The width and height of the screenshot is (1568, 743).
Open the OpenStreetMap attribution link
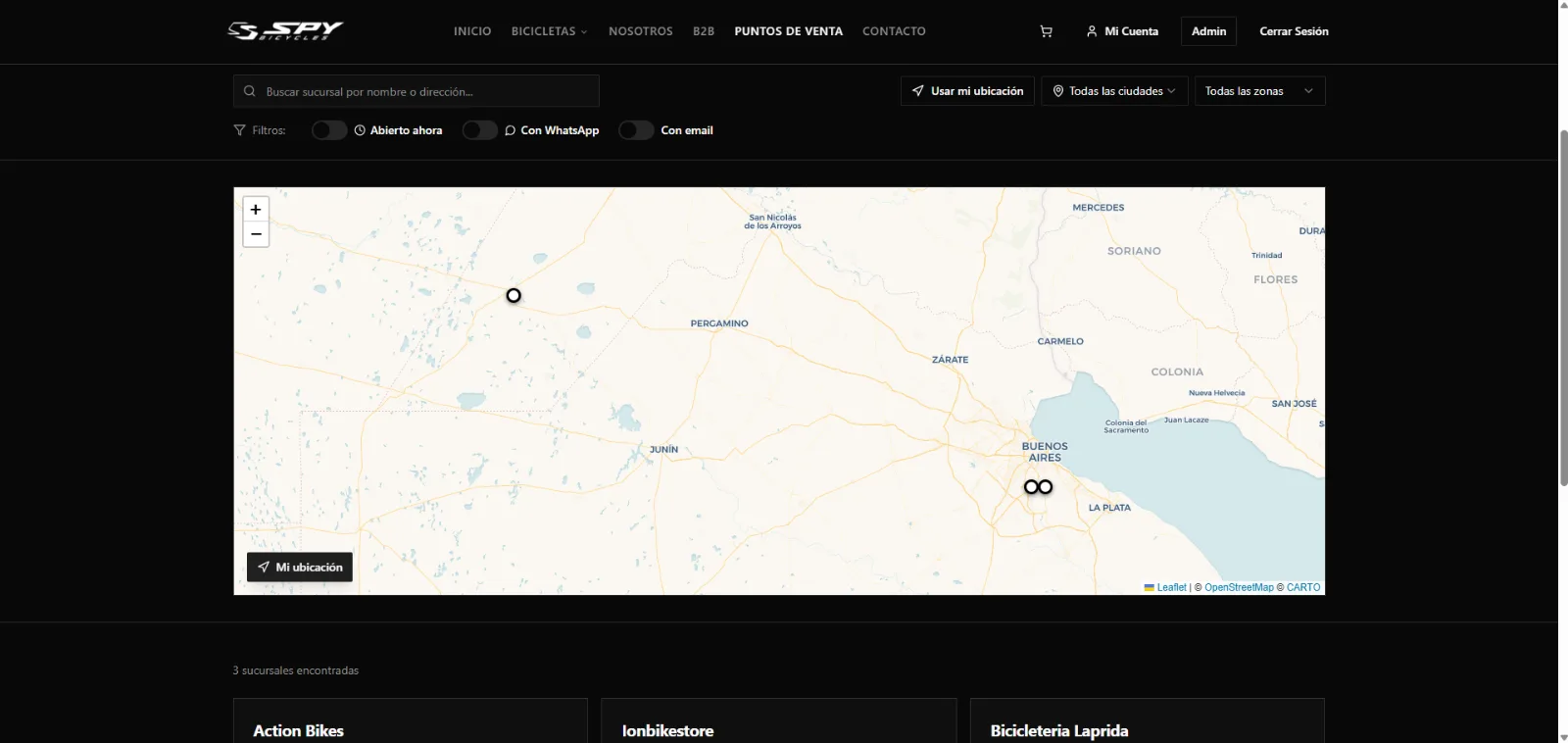click(x=1239, y=587)
